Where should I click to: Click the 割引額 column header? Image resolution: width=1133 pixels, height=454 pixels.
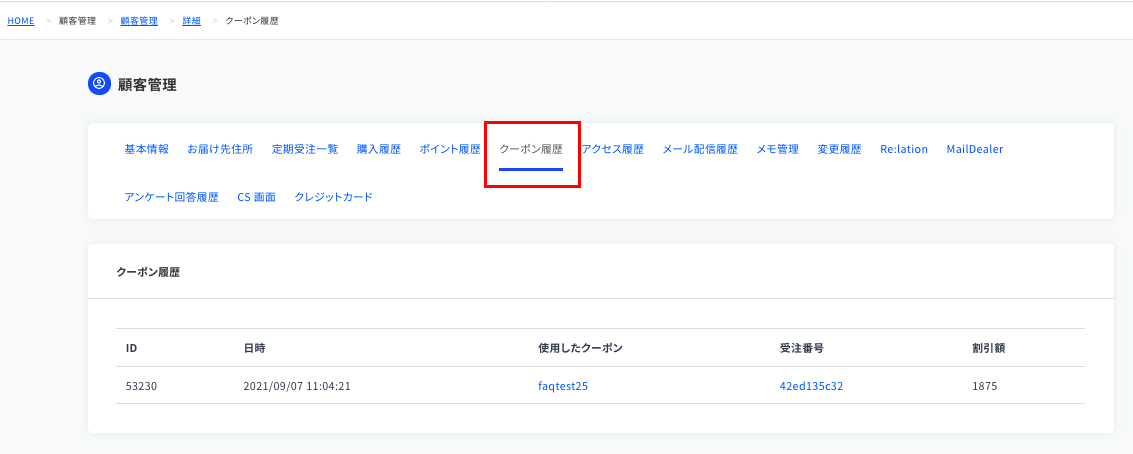[988, 348]
